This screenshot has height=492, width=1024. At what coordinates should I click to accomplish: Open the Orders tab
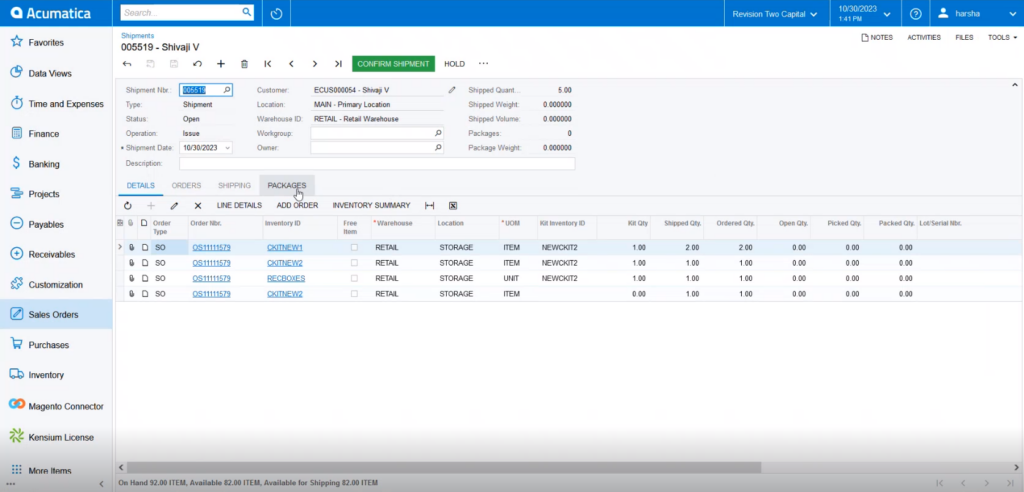(186, 186)
